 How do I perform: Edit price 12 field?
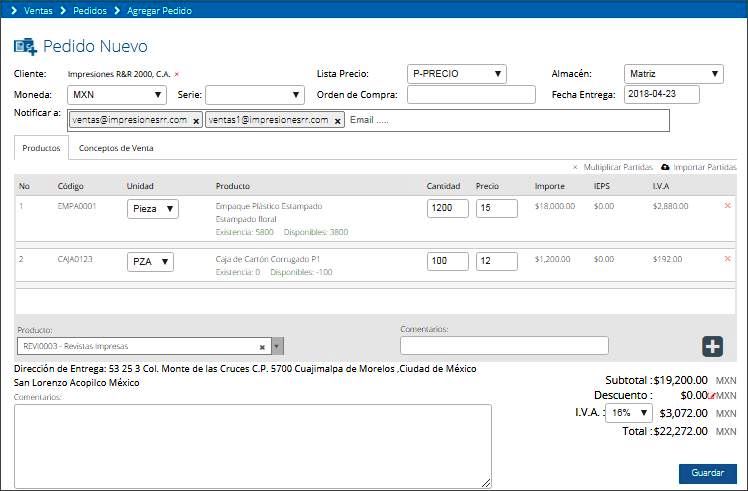pos(497,261)
